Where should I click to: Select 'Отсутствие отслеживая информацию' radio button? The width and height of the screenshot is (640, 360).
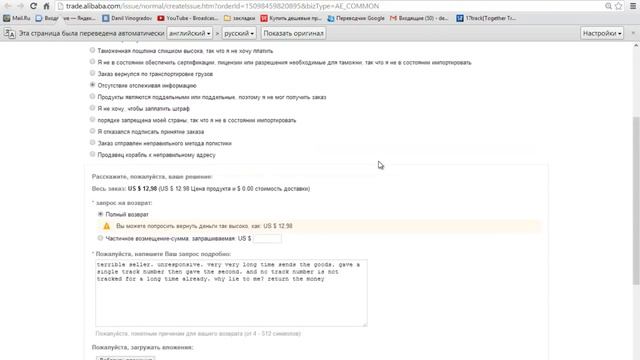(x=93, y=85)
